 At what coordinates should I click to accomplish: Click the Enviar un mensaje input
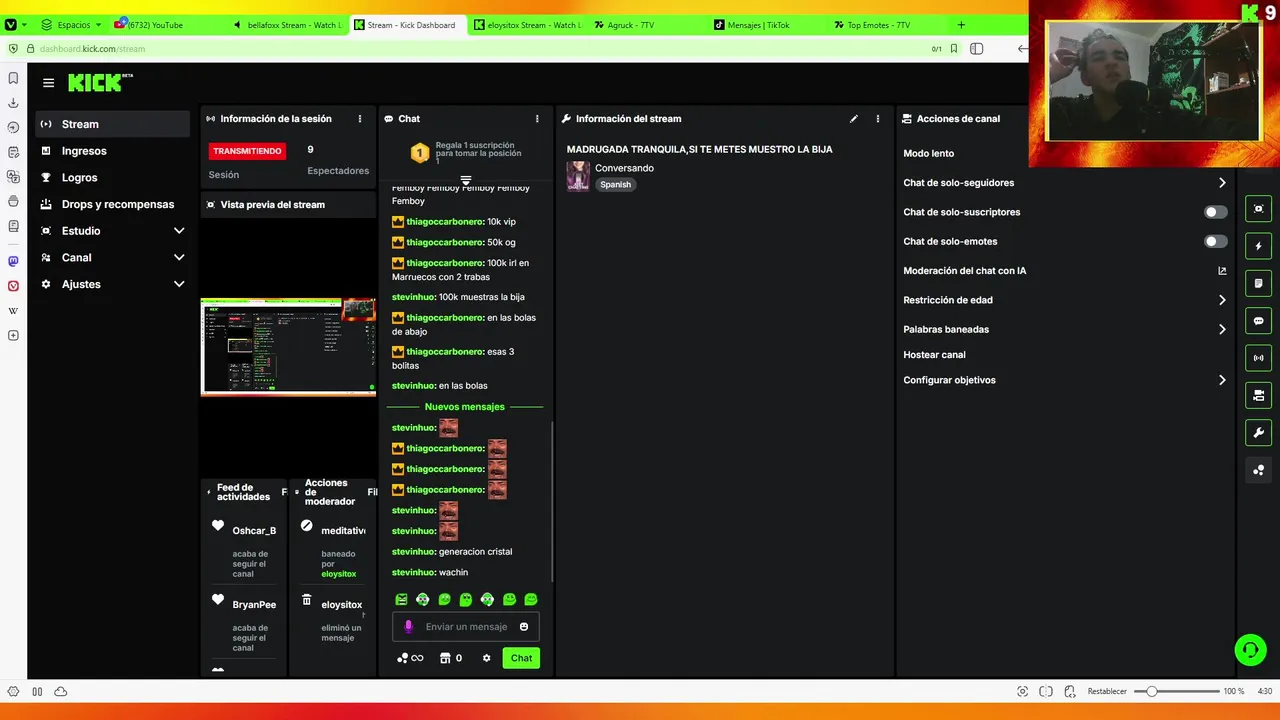click(x=466, y=627)
